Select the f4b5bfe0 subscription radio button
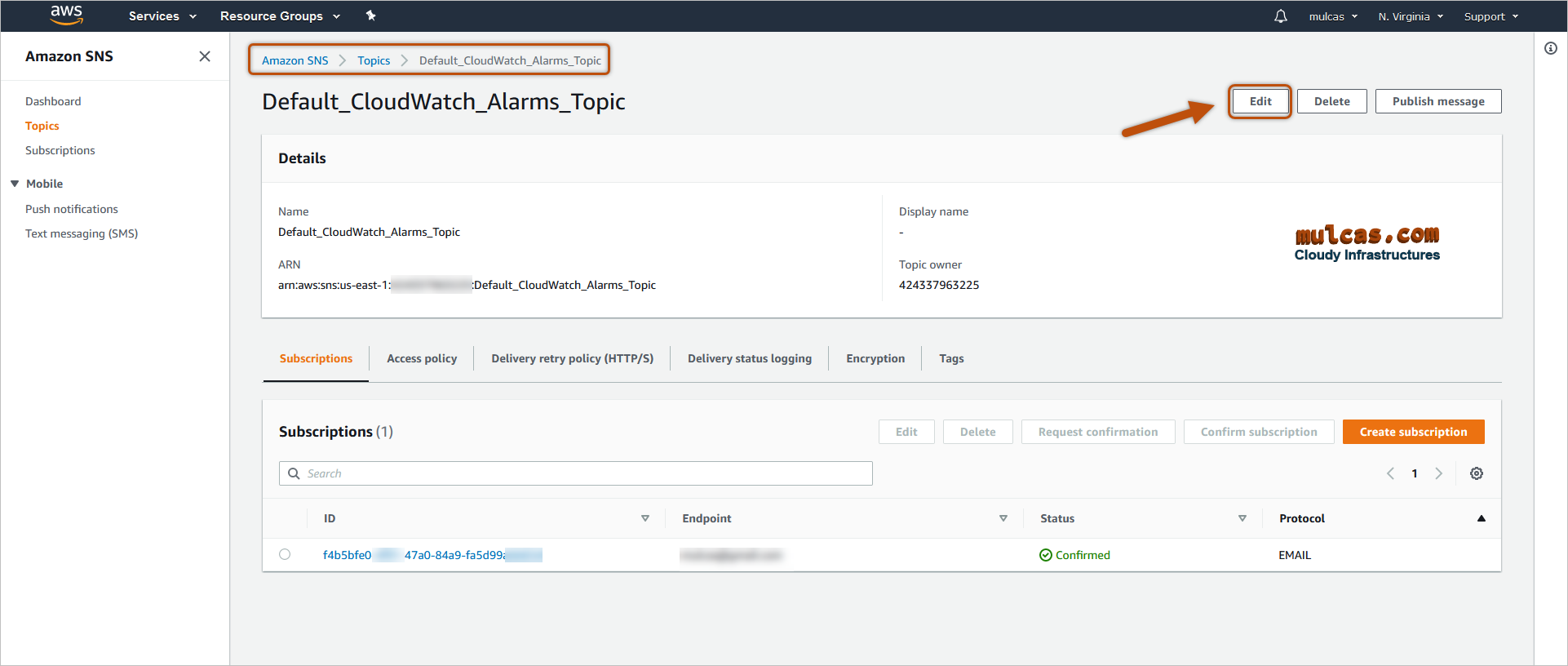1568x666 pixels. 285,554
